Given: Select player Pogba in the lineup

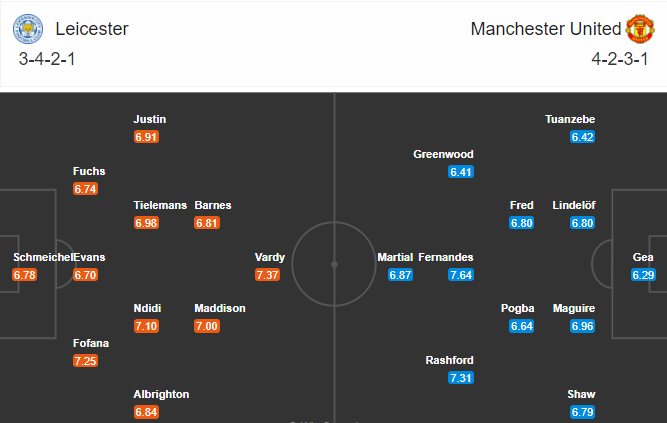Looking at the screenshot, I should click(517, 308).
